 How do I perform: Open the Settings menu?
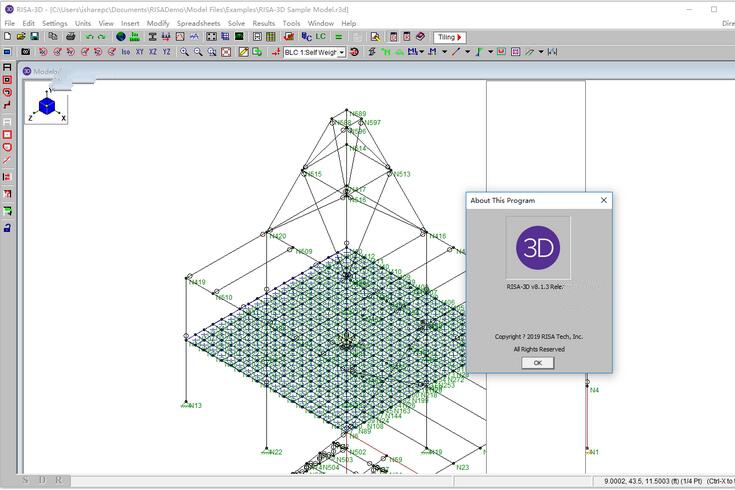[55, 23]
